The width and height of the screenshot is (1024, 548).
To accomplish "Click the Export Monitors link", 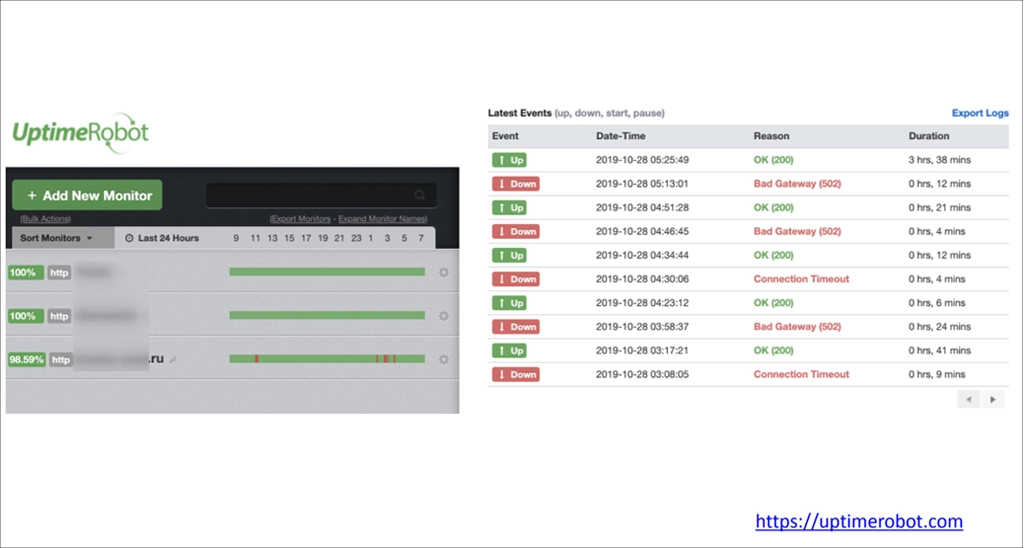I will pos(300,219).
